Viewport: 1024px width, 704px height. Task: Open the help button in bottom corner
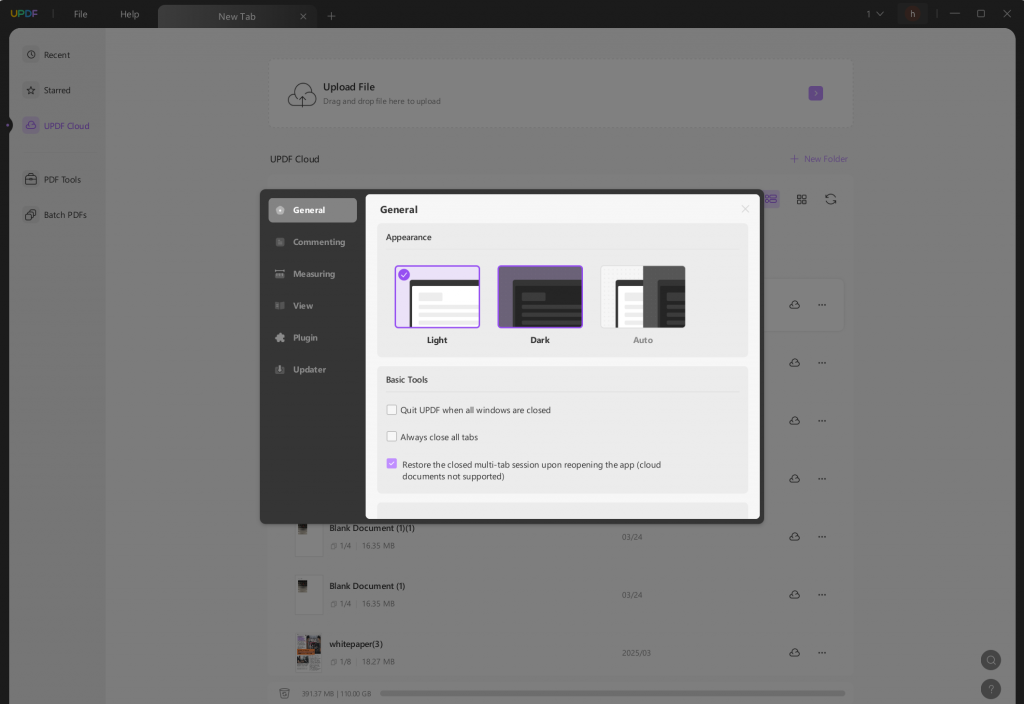990,688
